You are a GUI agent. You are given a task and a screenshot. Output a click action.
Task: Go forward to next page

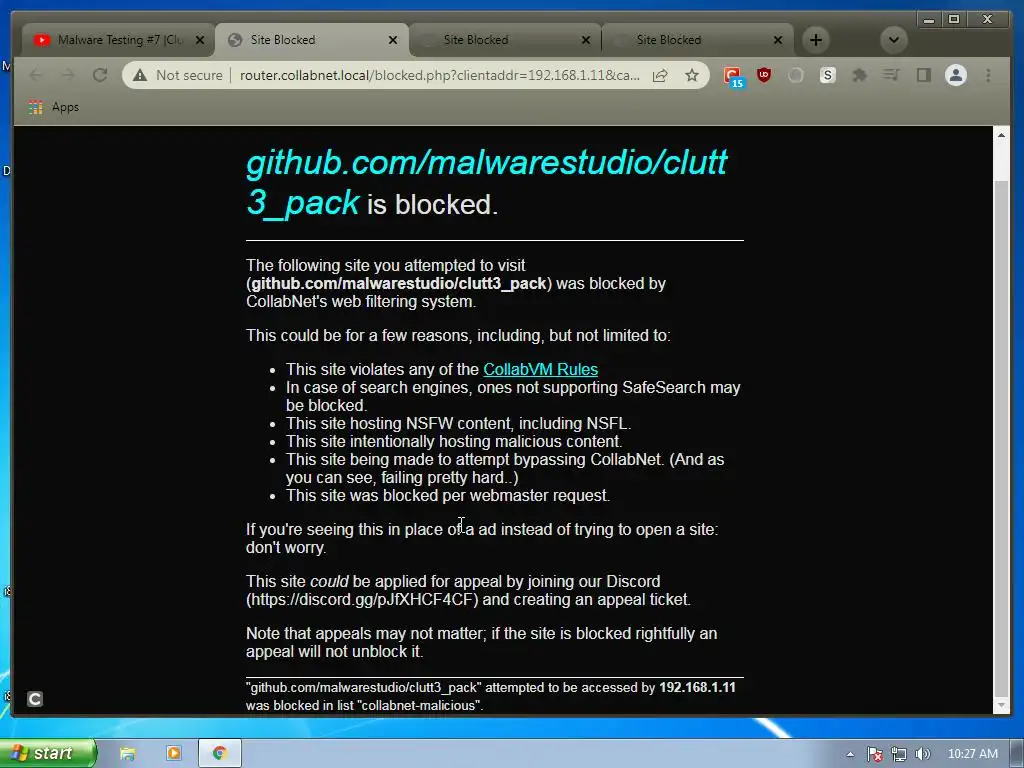pyautogui.click(x=68, y=75)
